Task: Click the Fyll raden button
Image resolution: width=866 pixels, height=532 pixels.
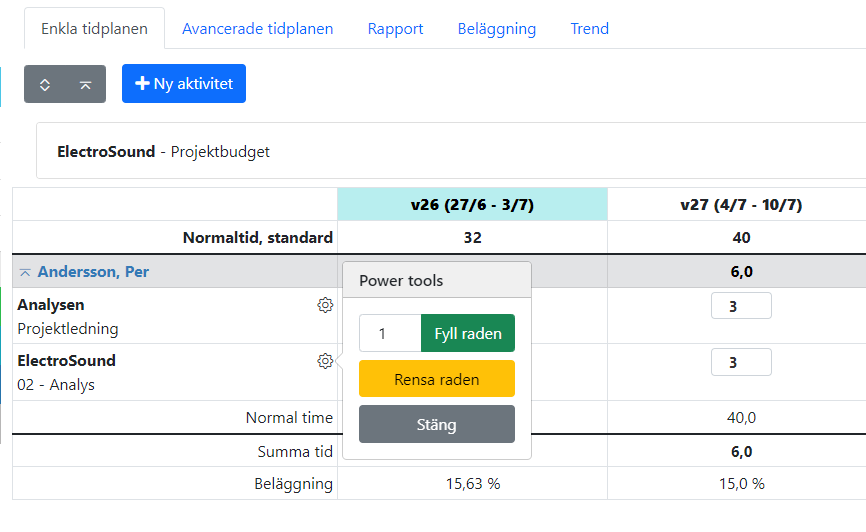Action: click(468, 333)
